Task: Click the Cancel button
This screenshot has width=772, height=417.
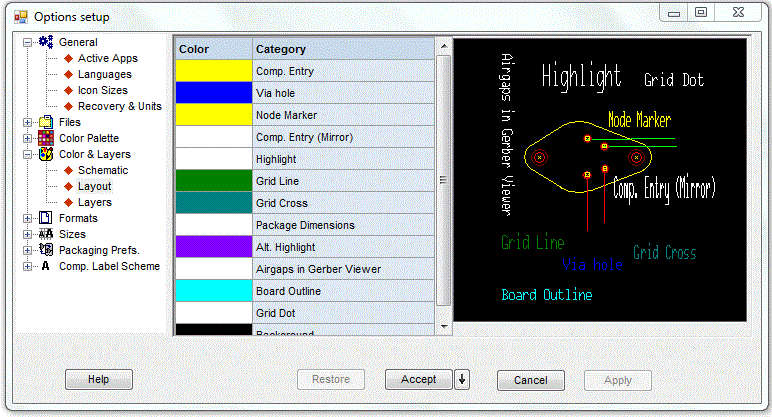Action: click(x=531, y=380)
